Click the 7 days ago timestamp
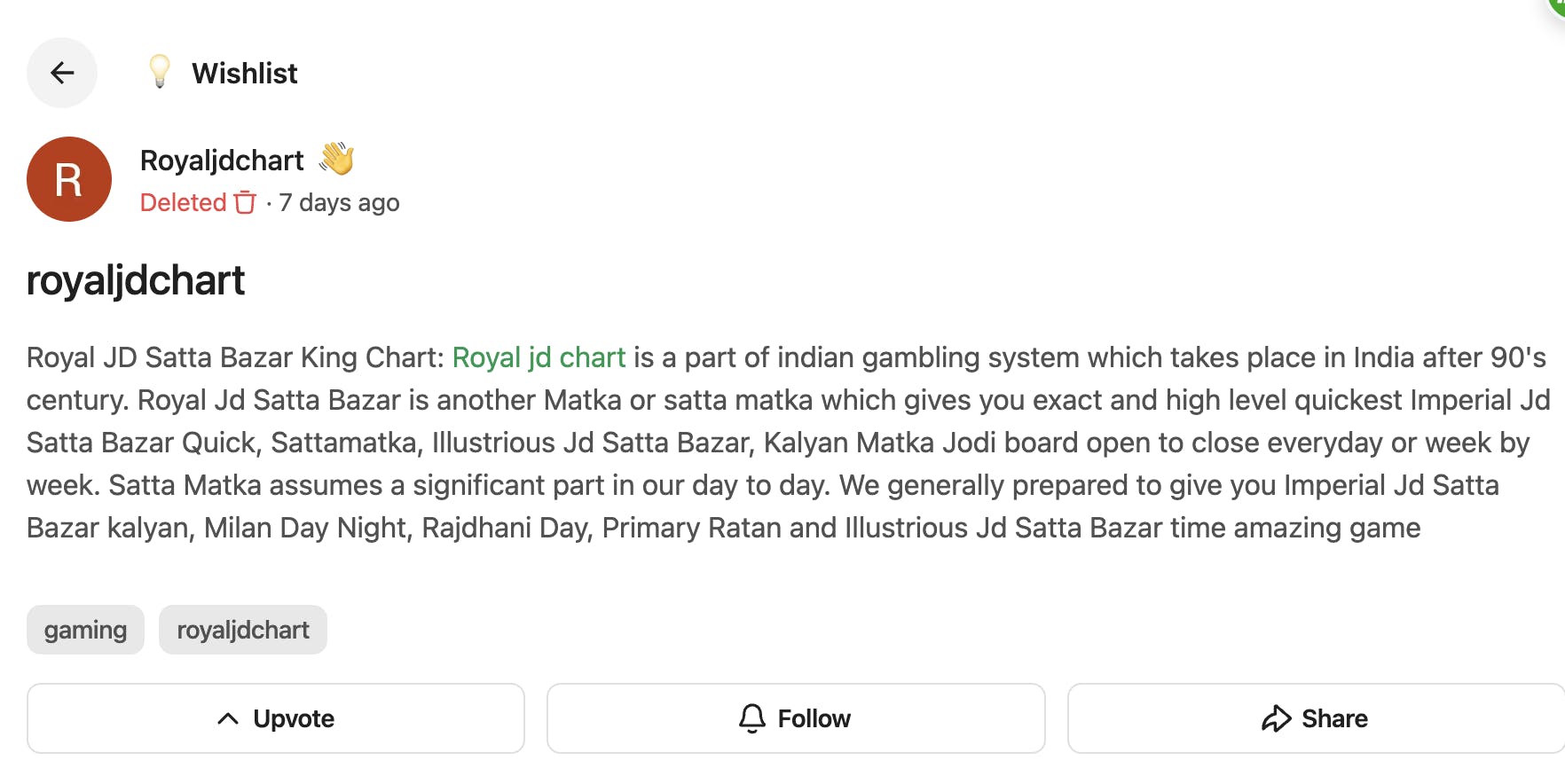This screenshot has height=784, width=1565. [339, 202]
